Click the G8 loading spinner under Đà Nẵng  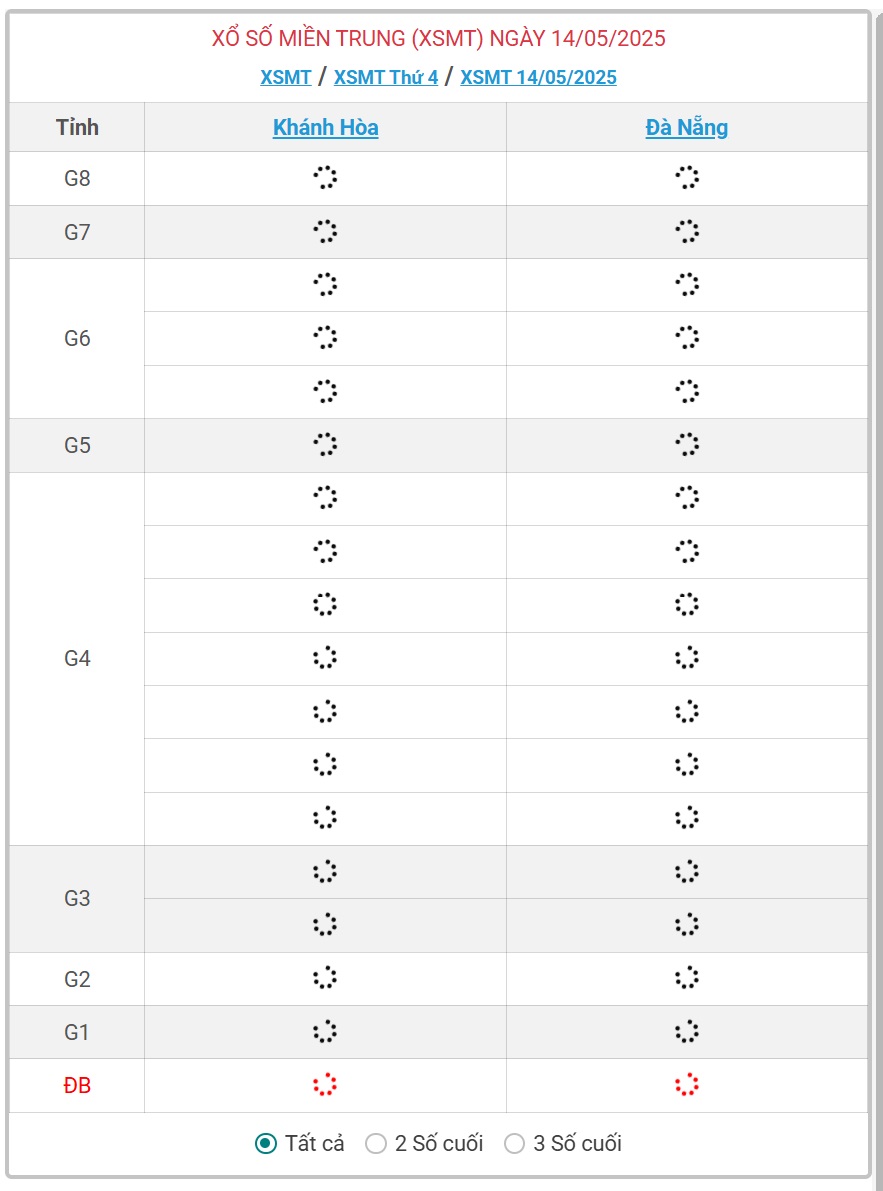pyautogui.click(x=686, y=178)
